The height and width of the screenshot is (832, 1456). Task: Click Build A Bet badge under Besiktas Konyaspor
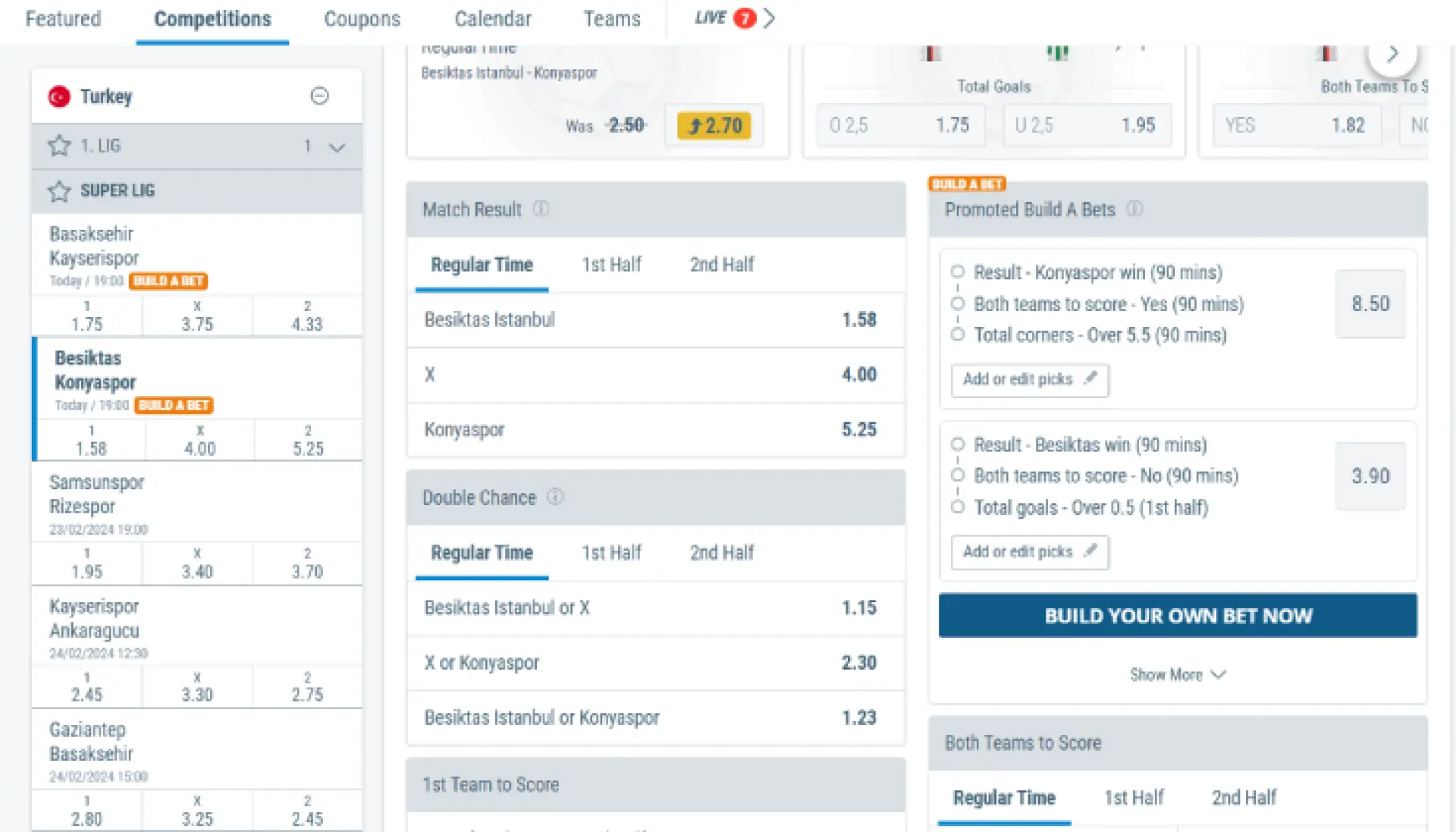[174, 405]
